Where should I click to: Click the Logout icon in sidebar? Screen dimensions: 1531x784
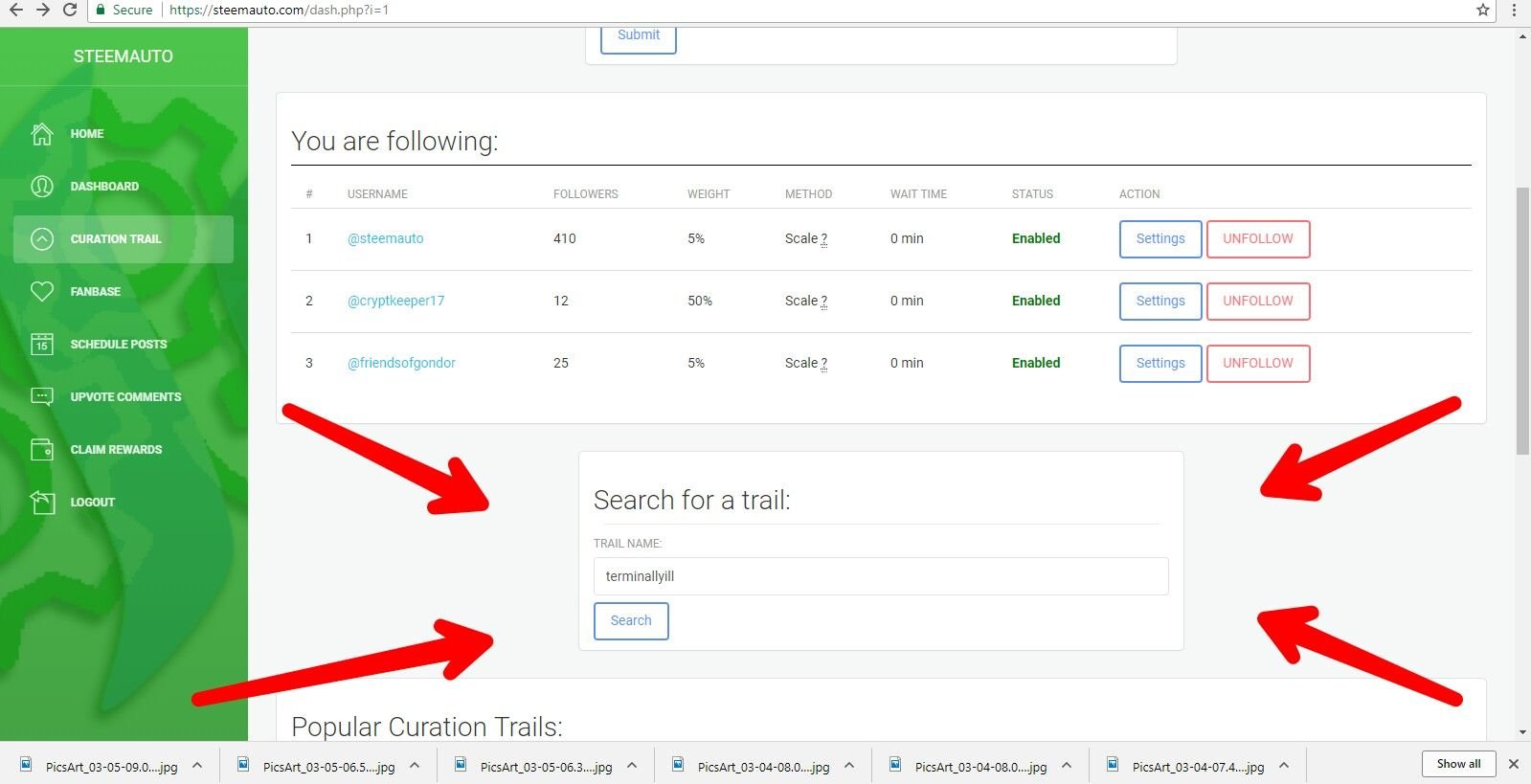[42, 502]
